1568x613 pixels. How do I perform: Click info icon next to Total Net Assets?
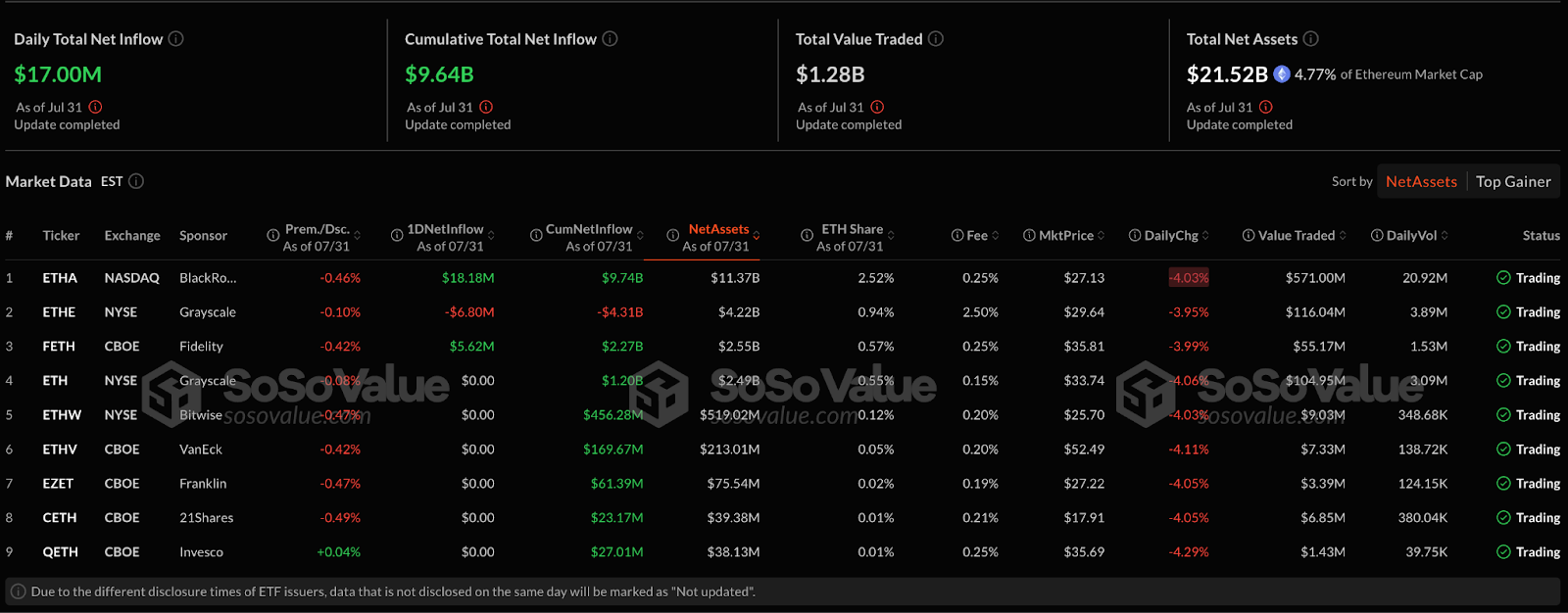[1310, 39]
